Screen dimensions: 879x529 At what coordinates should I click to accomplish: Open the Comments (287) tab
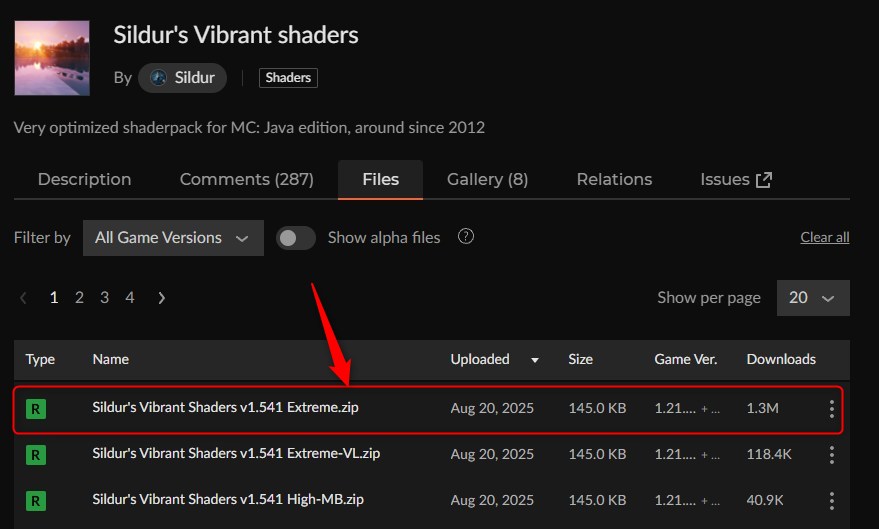tap(247, 179)
